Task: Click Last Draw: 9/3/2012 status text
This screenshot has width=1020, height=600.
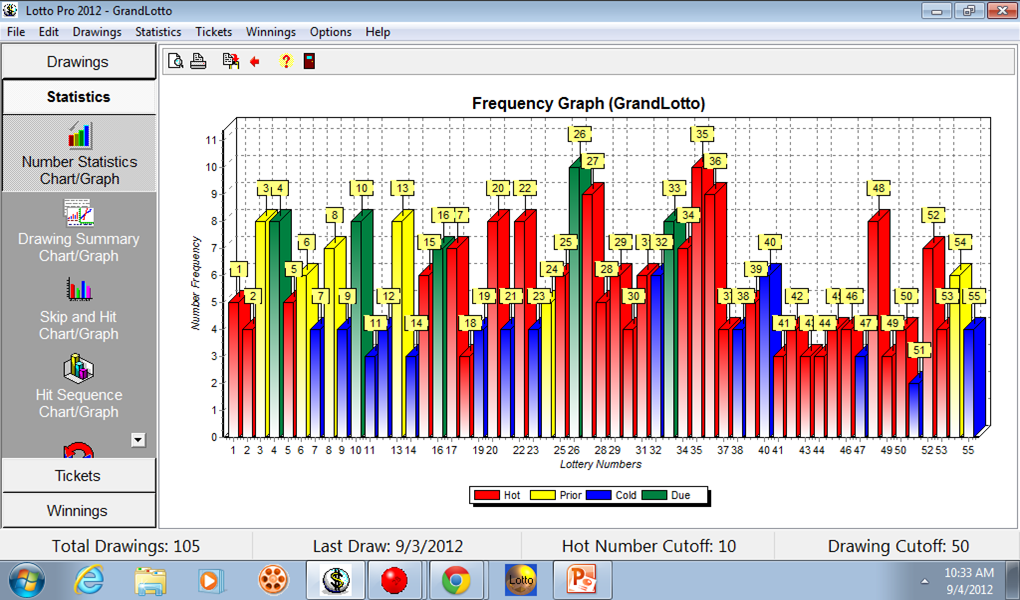Action: coord(388,546)
